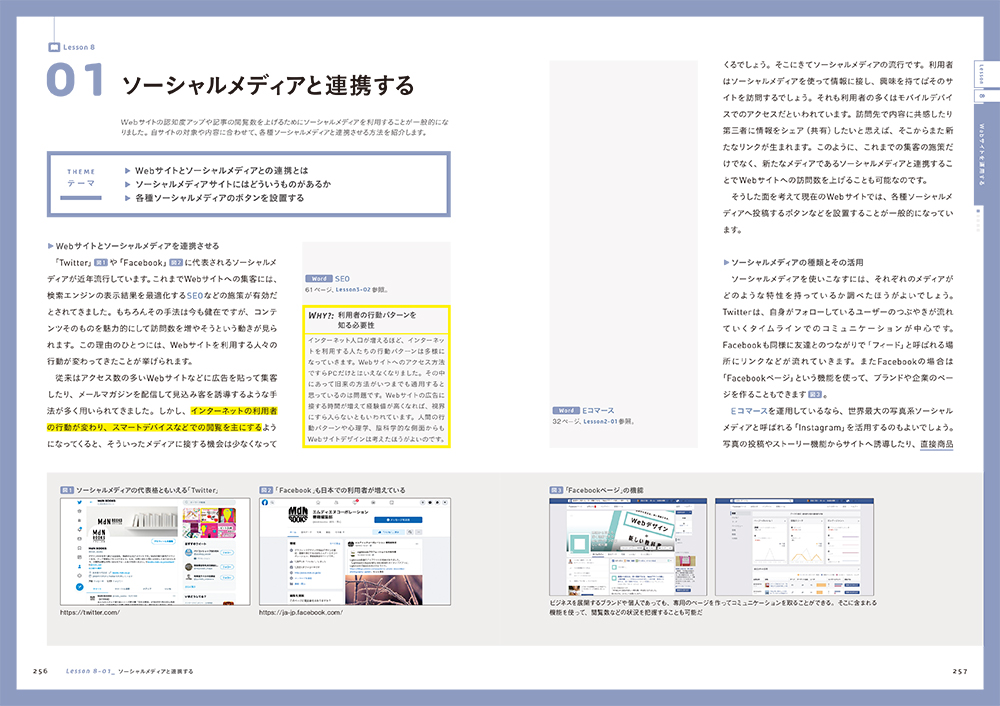Click the Word badge beside SEO

319,279
